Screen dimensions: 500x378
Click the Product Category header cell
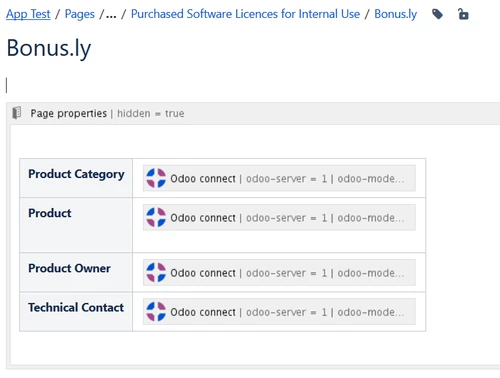tap(76, 178)
